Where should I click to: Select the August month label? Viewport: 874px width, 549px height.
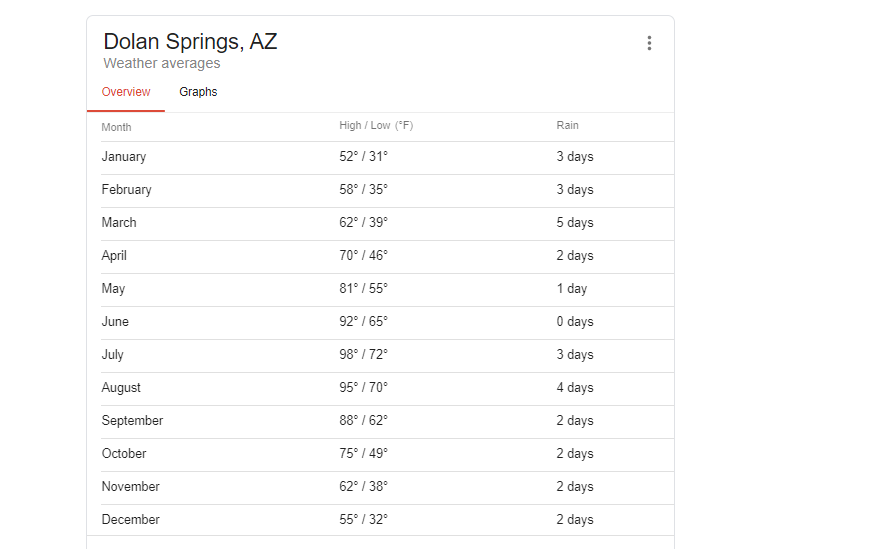[121, 388]
